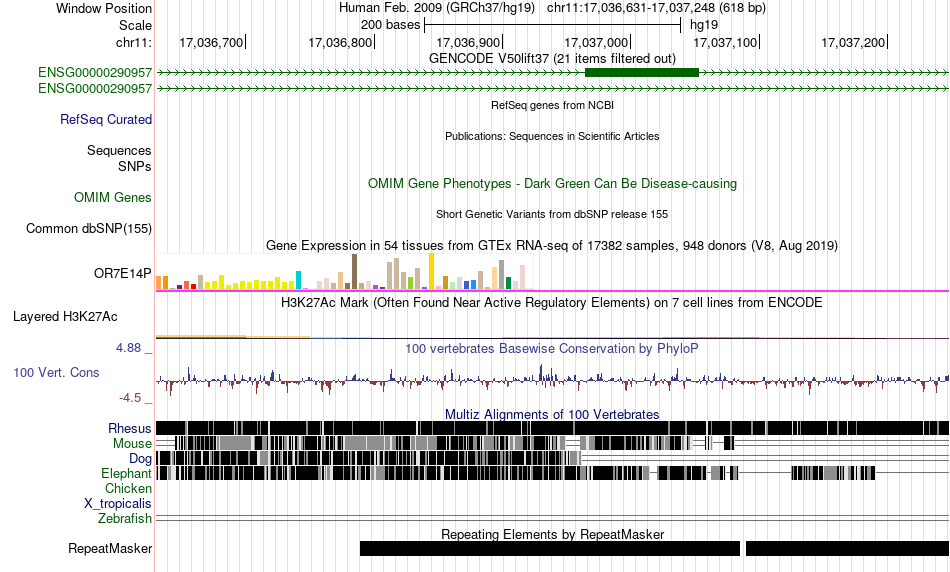Viewport: 950px width, 572px height.
Task: Click the chr11: ruler label
Action: 134,42
